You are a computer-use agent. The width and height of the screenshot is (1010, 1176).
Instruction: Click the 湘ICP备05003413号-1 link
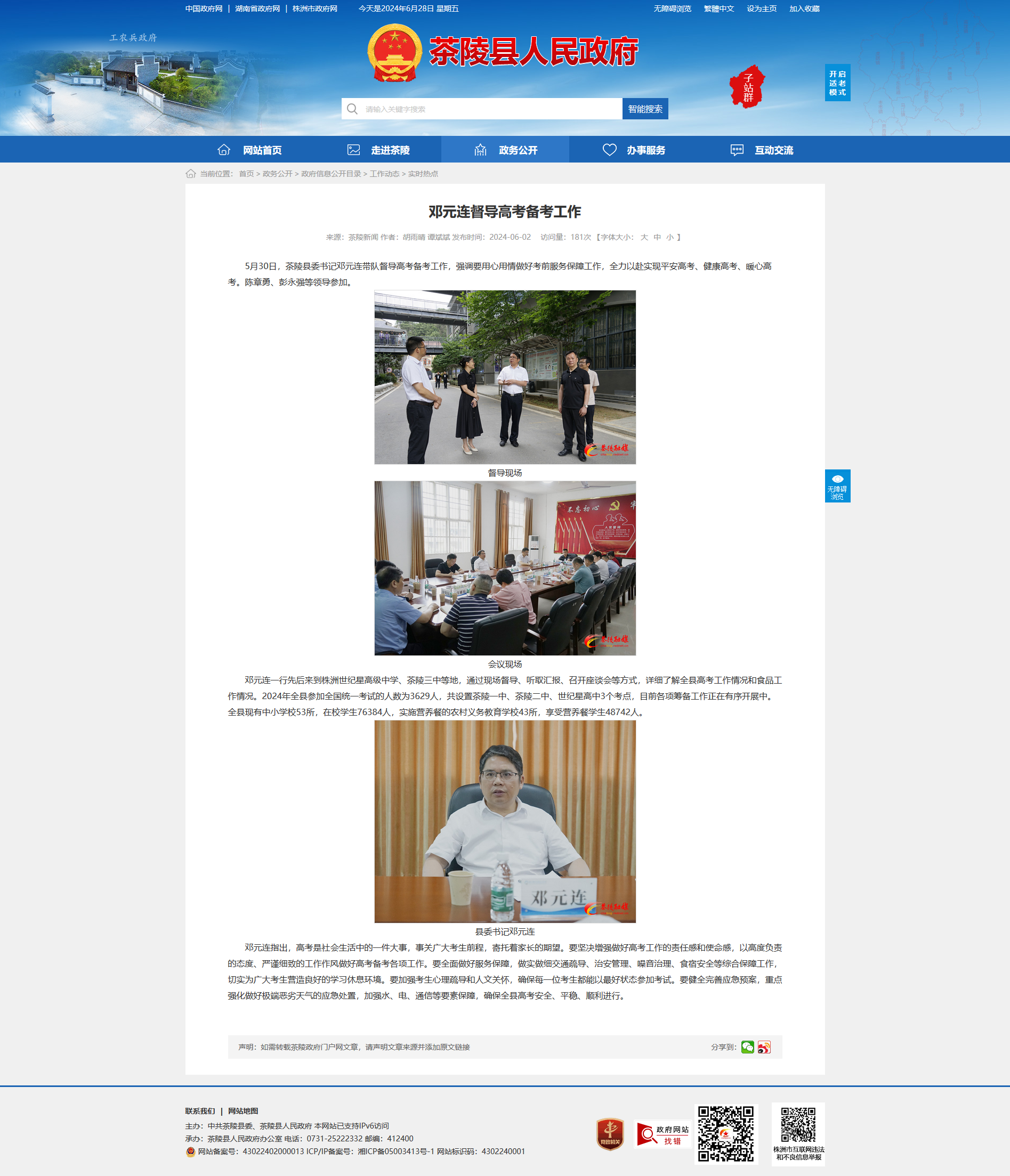click(395, 1151)
